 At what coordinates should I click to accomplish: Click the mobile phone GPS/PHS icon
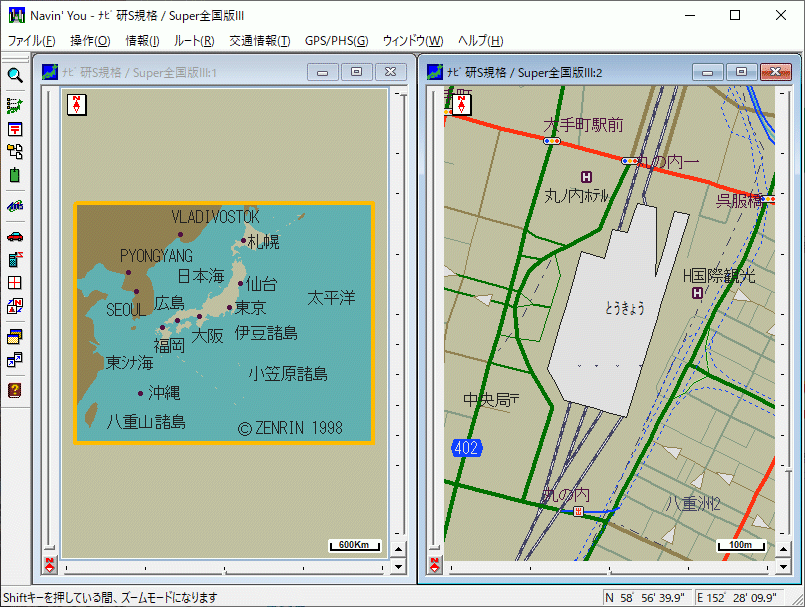click(x=15, y=260)
